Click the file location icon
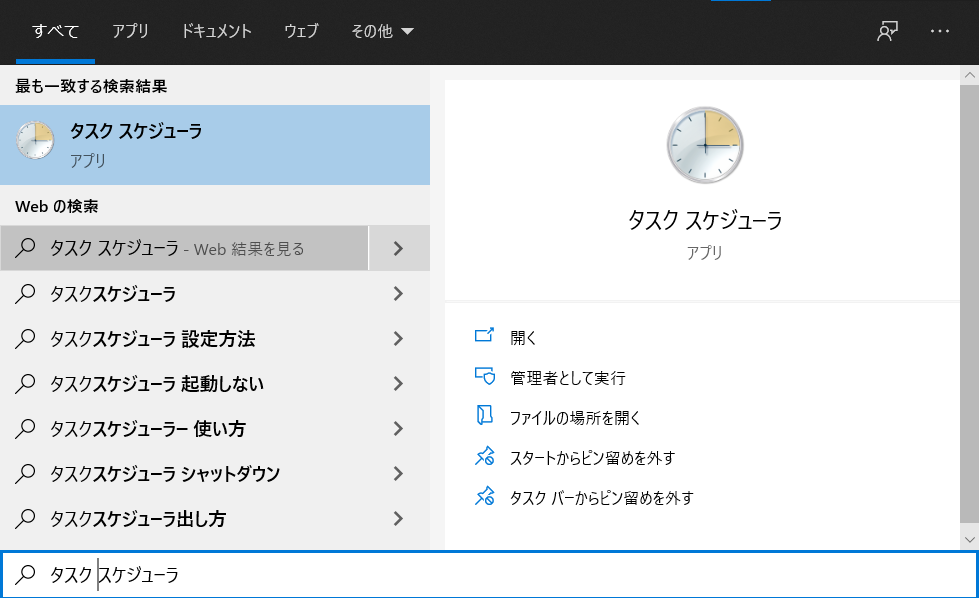Viewport: 979px width, 598px height. (x=485, y=416)
